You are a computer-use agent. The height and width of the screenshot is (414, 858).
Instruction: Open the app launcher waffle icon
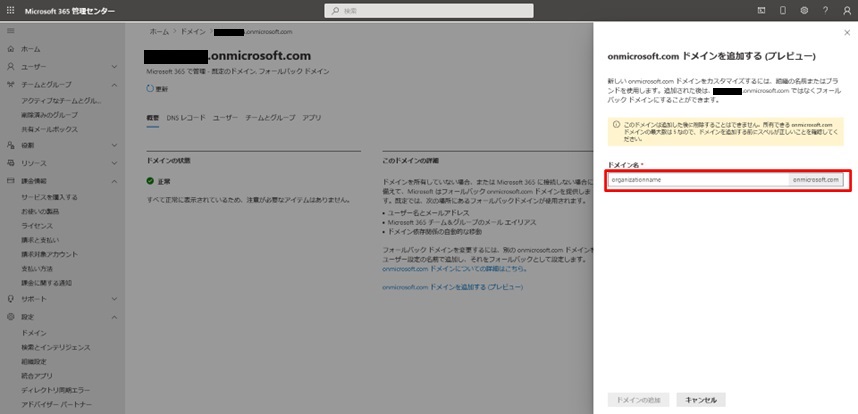point(10,10)
